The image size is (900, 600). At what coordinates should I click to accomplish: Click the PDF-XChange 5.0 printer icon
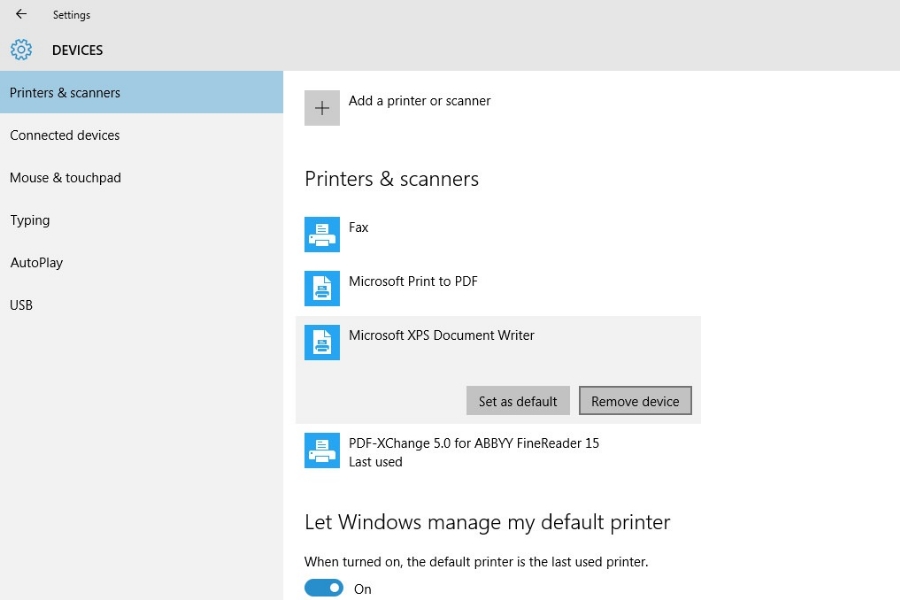click(x=322, y=451)
